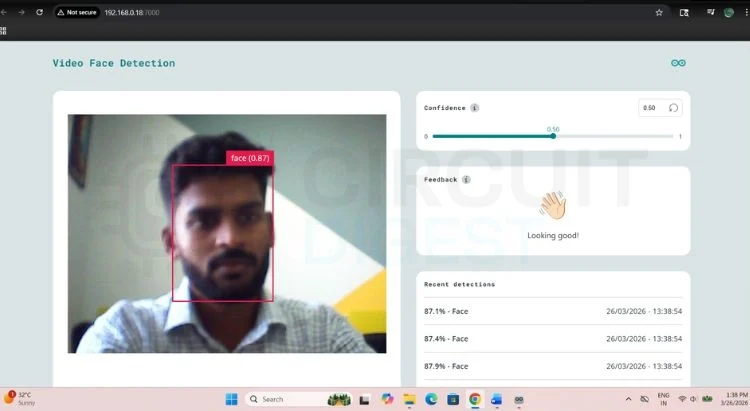Launch Copilot from the taskbar
Image resolution: width=750 pixels, height=411 pixels.
[x=387, y=399]
